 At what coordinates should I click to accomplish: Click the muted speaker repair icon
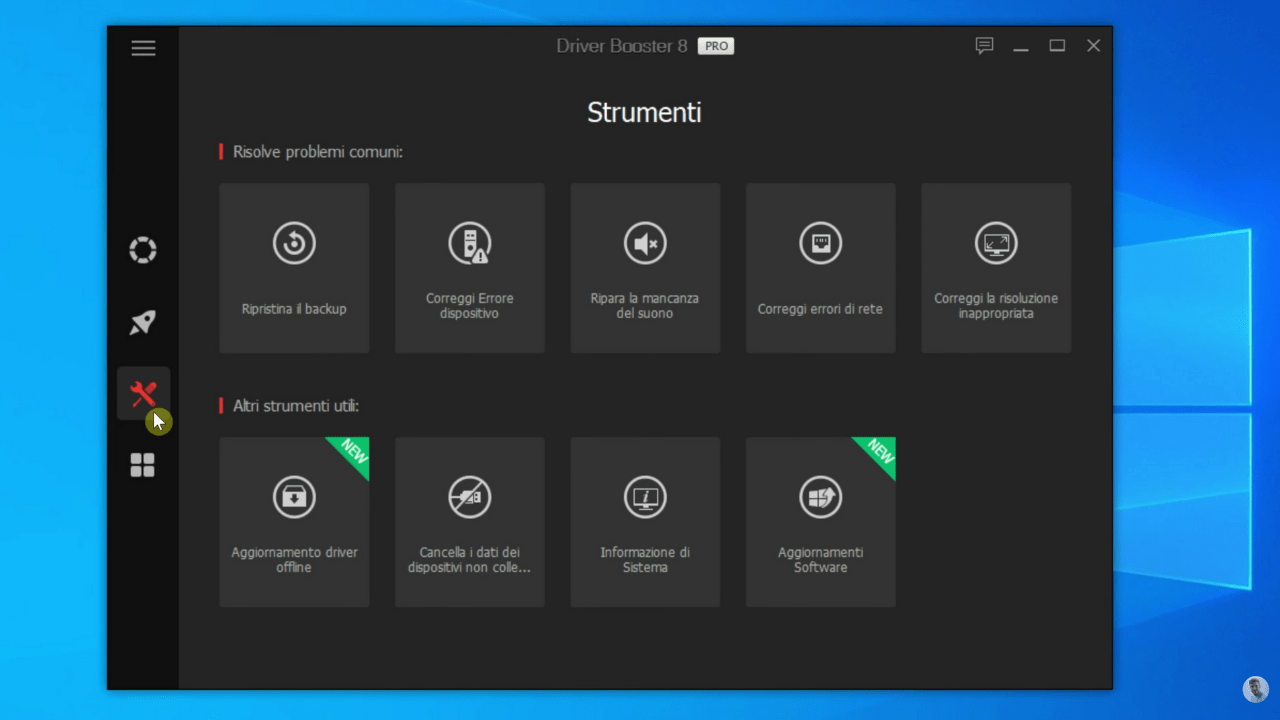(x=645, y=243)
